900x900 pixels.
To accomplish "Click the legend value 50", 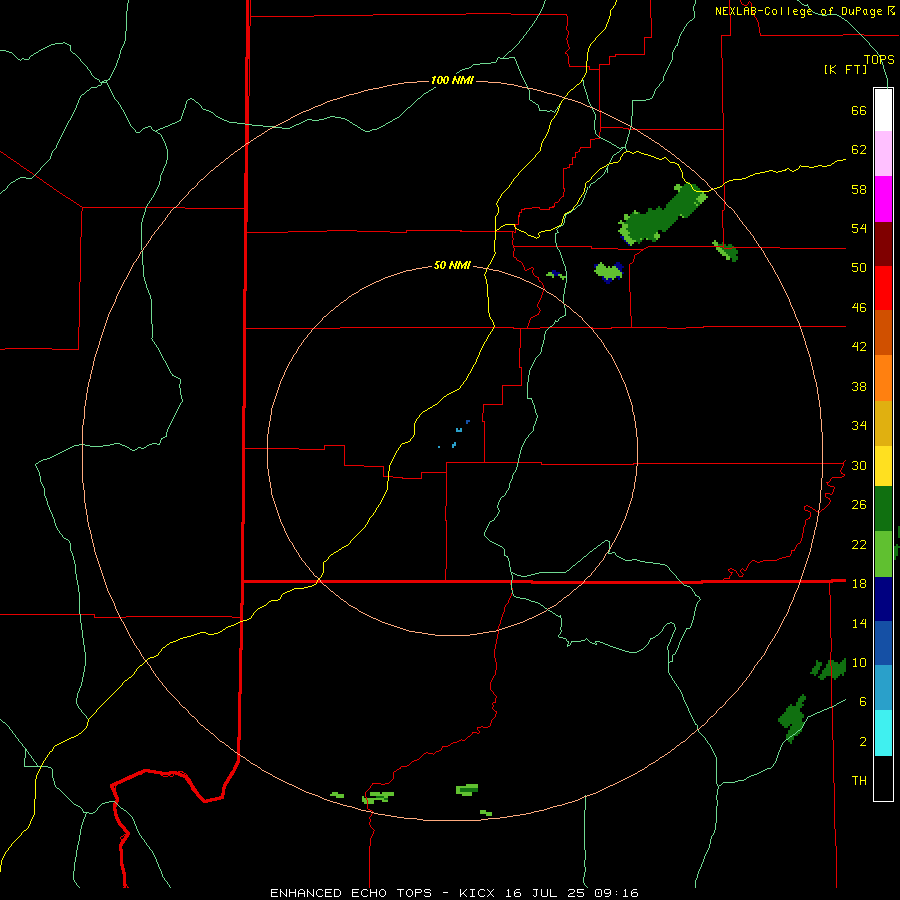I will pos(859,267).
